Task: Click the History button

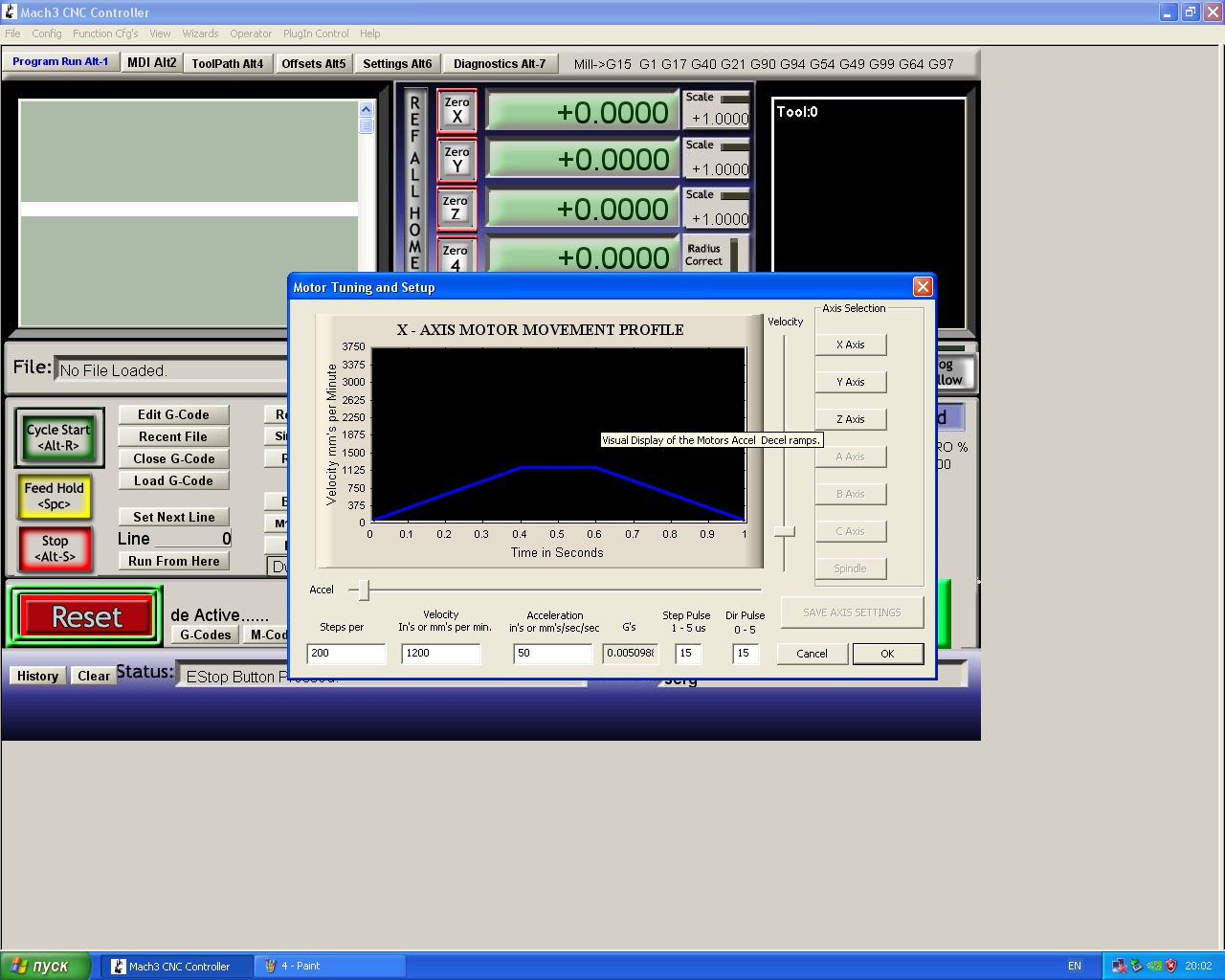Action: [37, 676]
